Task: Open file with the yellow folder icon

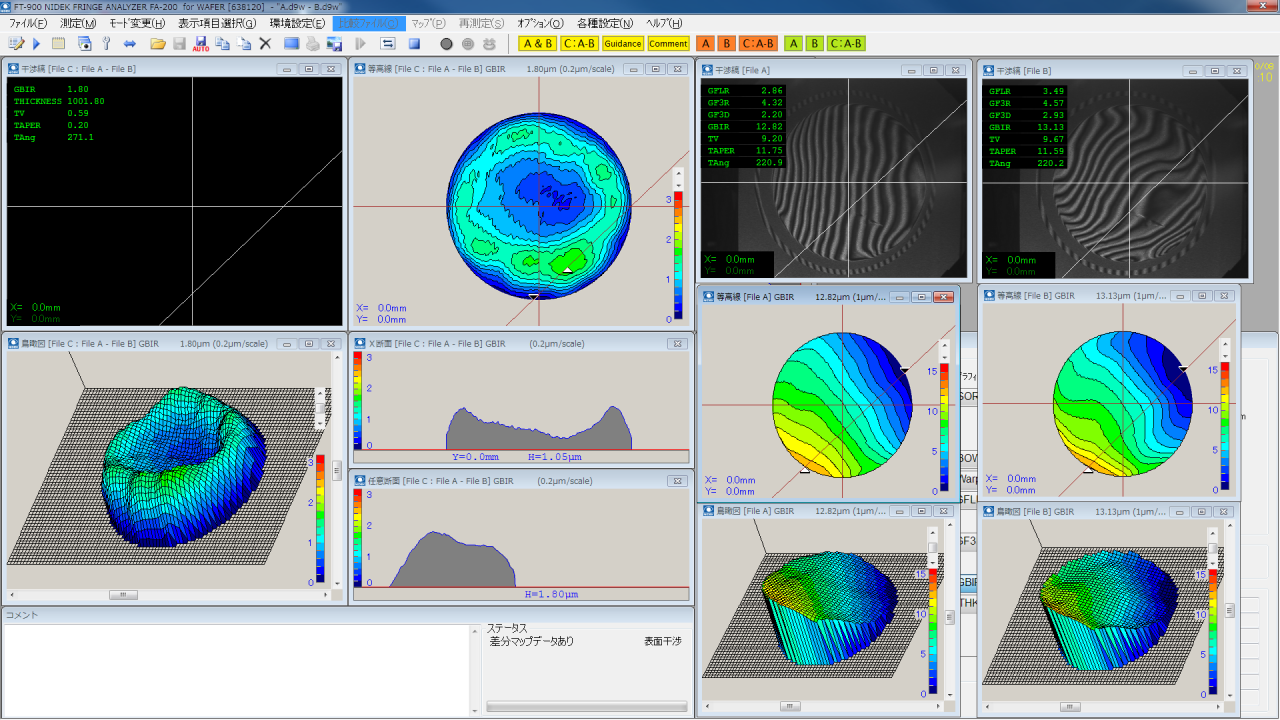Action: (158, 44)
